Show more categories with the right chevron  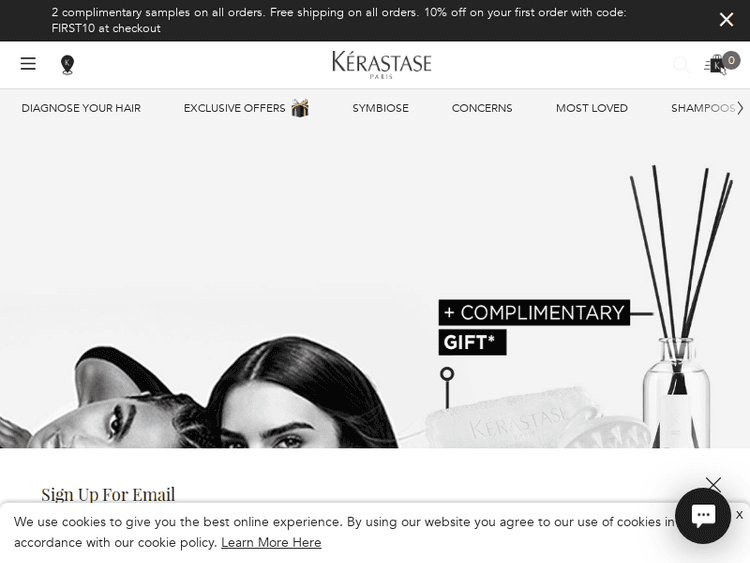tap(740, 108)
